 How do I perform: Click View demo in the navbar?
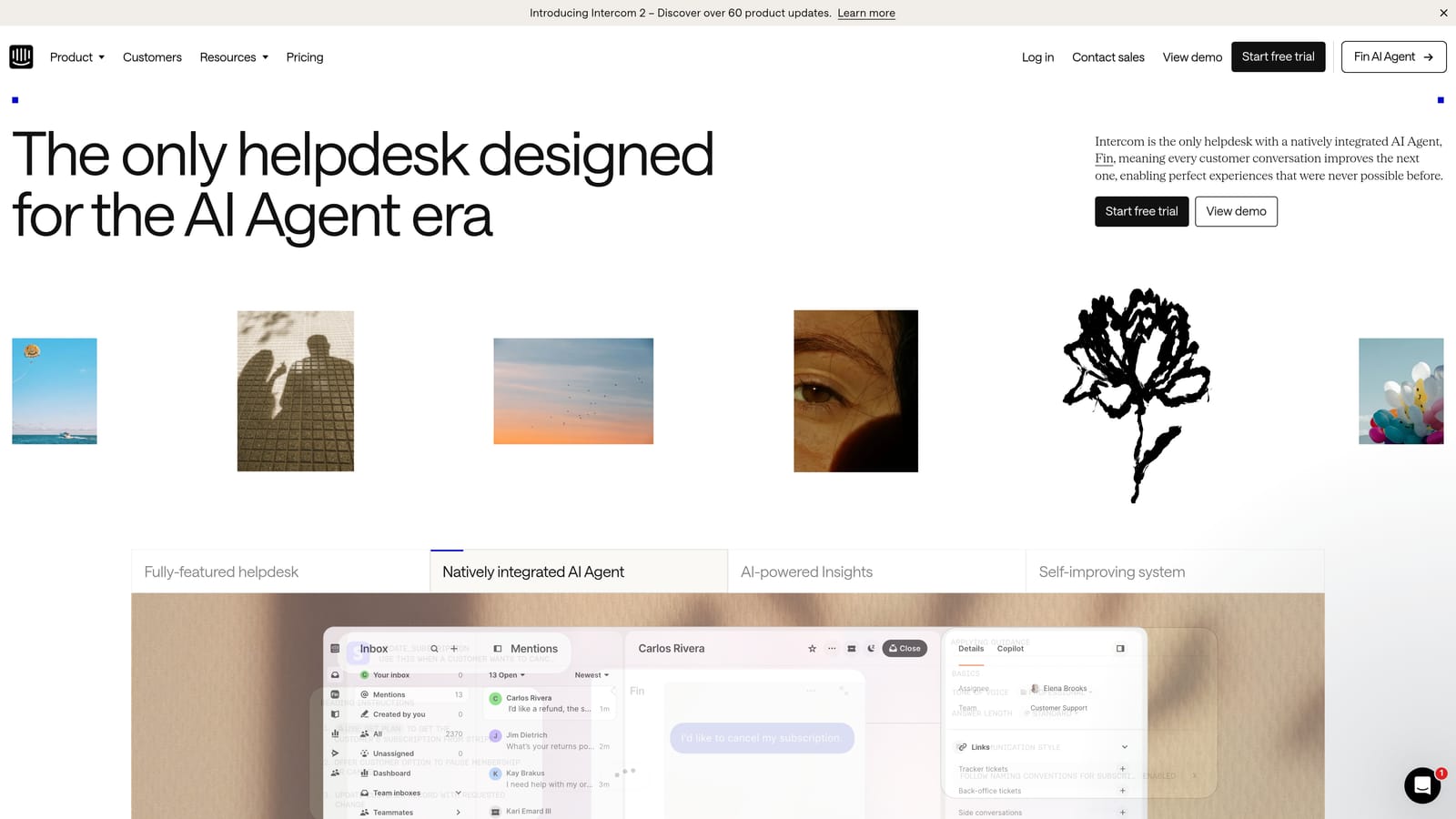[1192, 57]
